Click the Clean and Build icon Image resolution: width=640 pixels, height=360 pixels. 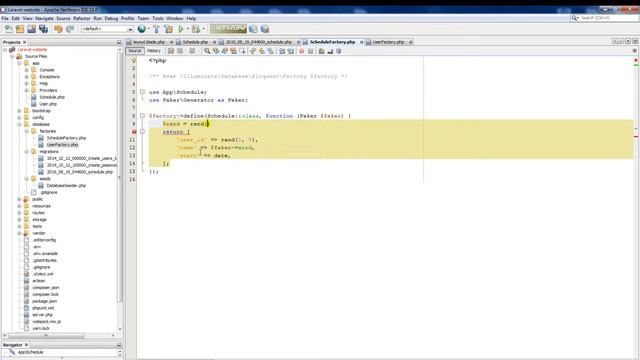coord(168,29)
